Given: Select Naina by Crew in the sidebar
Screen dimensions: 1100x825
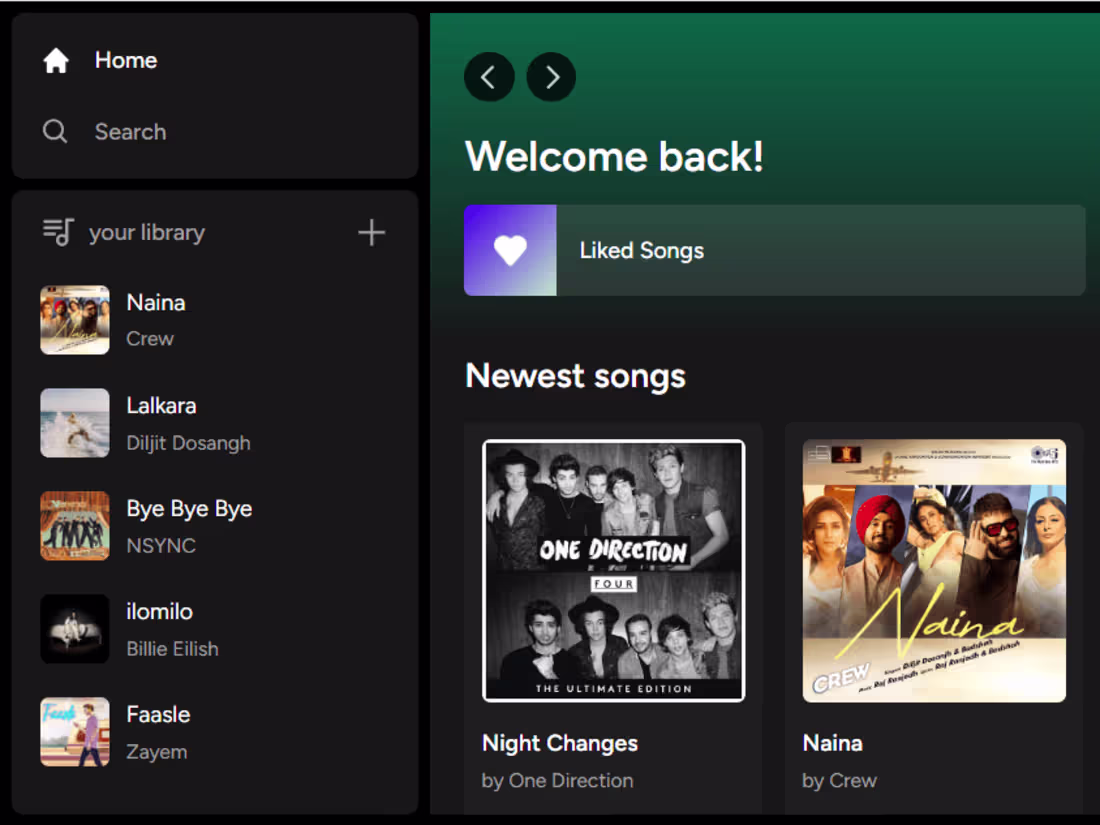Looking at the screenshot, I should tap(155, 302).
